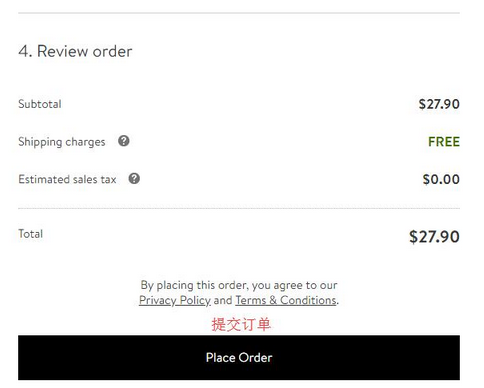484x388 pixels.
Task: Click the red Chinese annotation text
Action: tap(241, 324)
